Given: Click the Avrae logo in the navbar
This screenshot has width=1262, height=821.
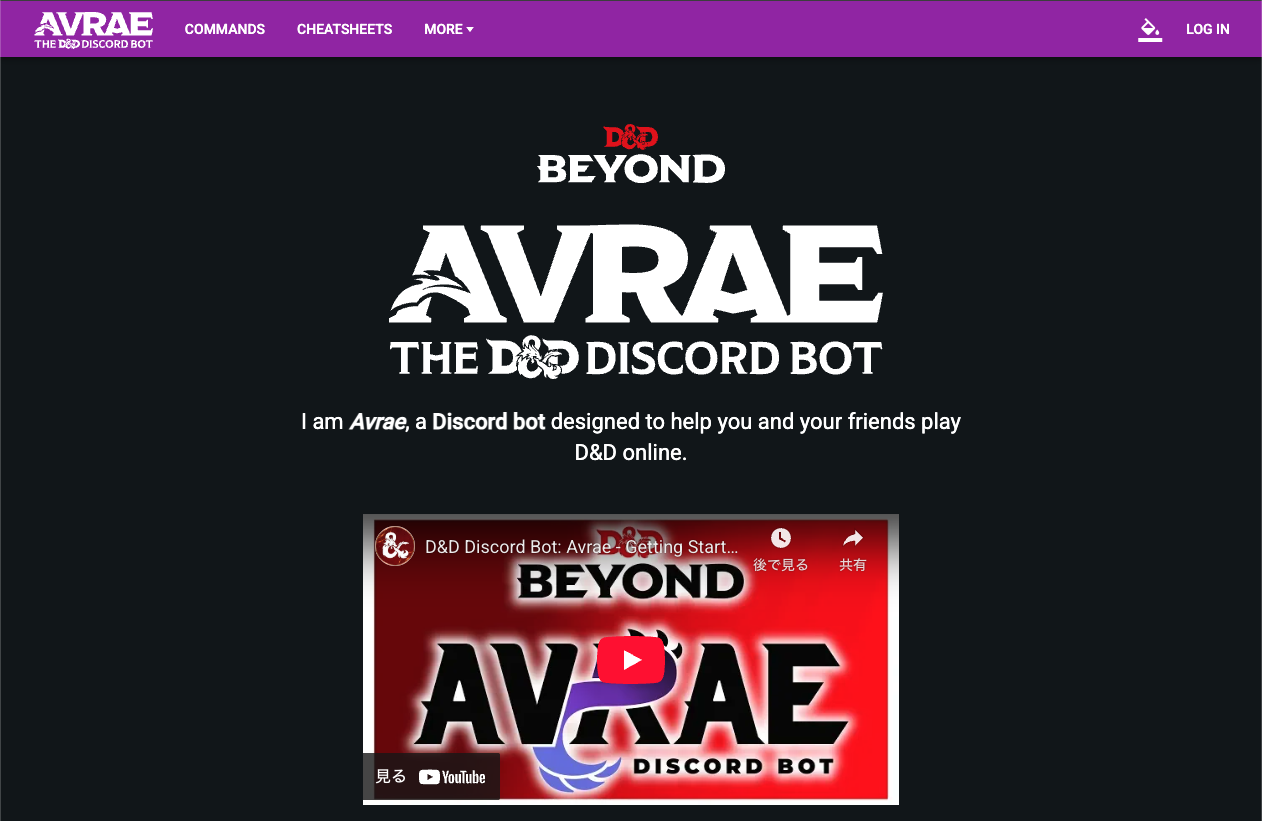Looking at the screenshot, I should click(93, 30).
